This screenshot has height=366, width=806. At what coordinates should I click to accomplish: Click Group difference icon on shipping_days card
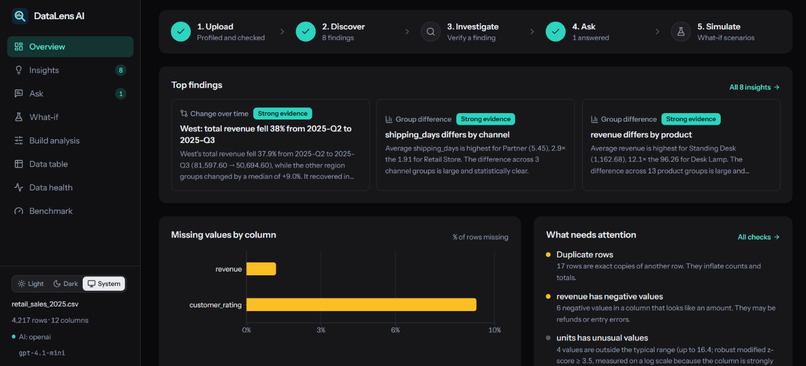click(x=389, y=119)
